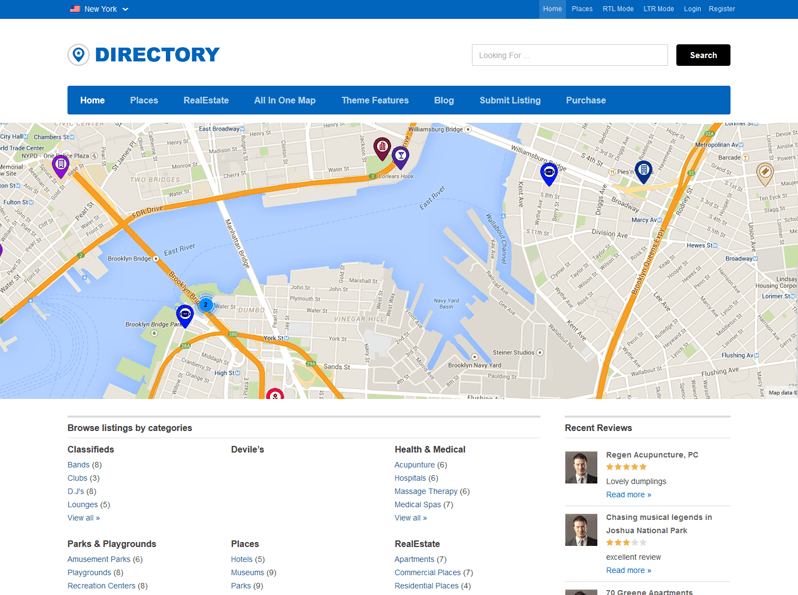
Task: Open the Amusement Parks category
Action: click(99, 559)
